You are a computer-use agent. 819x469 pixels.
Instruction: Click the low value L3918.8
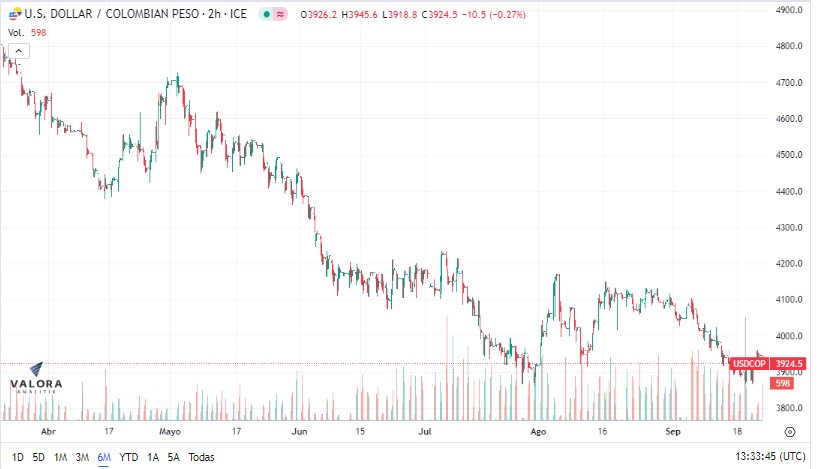pyautogui.click(x=400, y=15)
